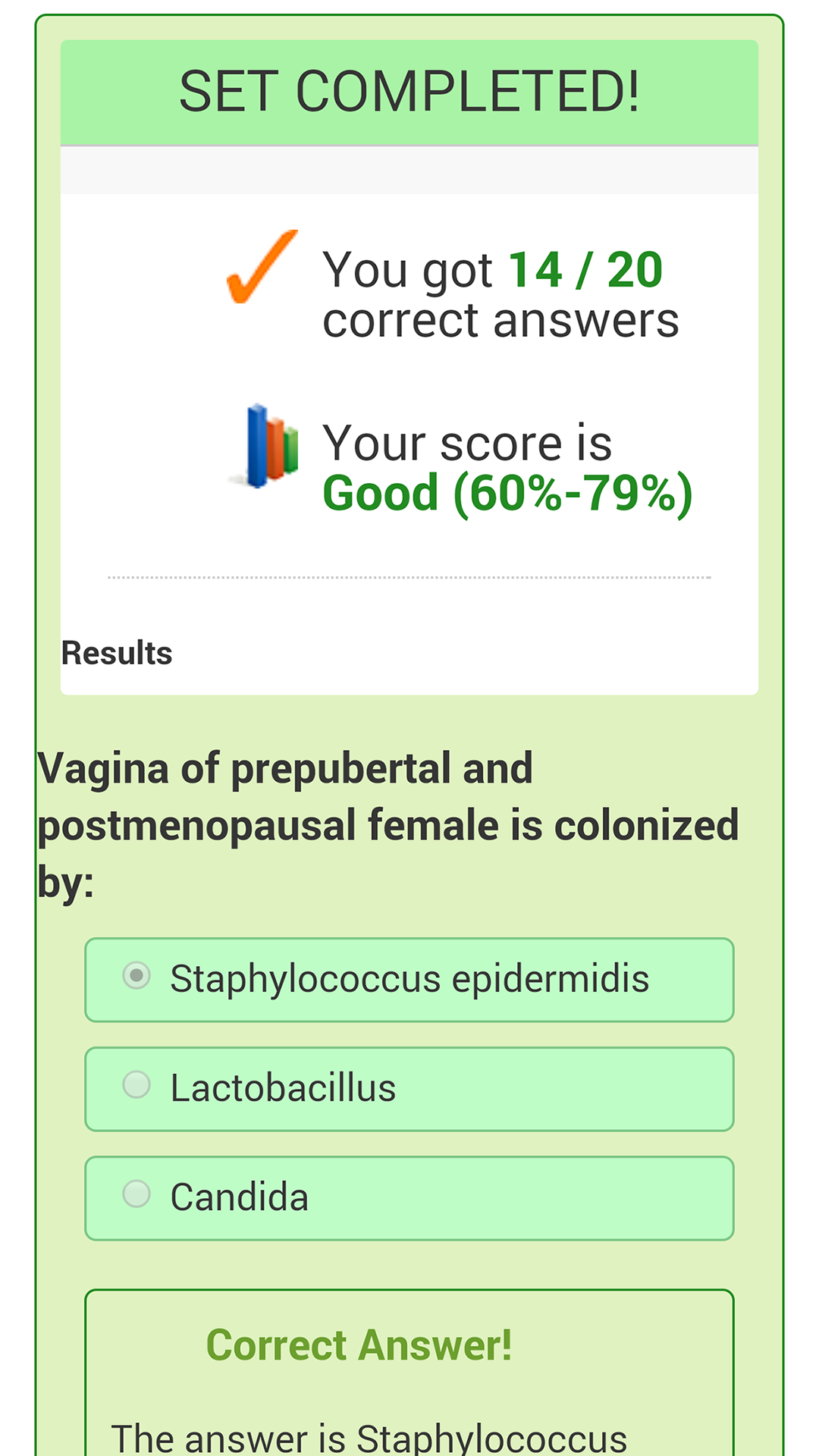Open the Results section
The width and height of the screenshot is (819, 1456).
[x=117, y=652]
